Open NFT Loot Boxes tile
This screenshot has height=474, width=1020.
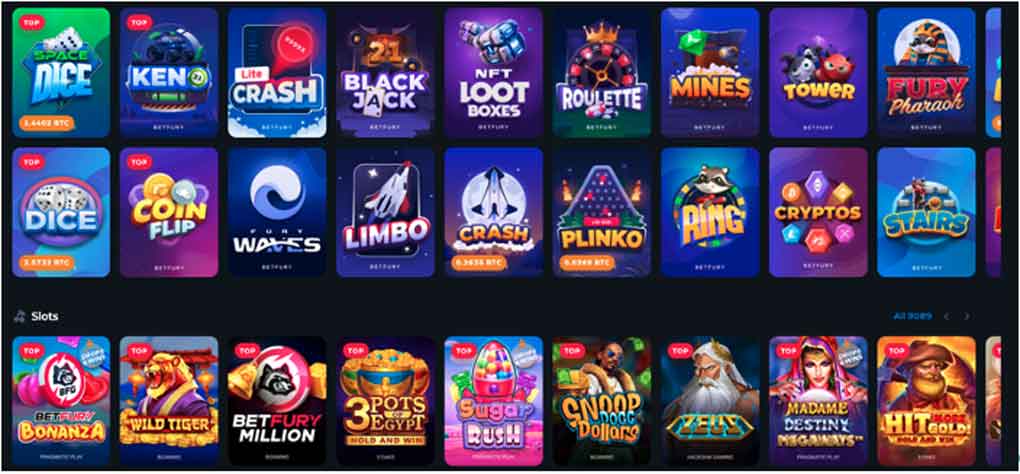(x=493, y=72)
